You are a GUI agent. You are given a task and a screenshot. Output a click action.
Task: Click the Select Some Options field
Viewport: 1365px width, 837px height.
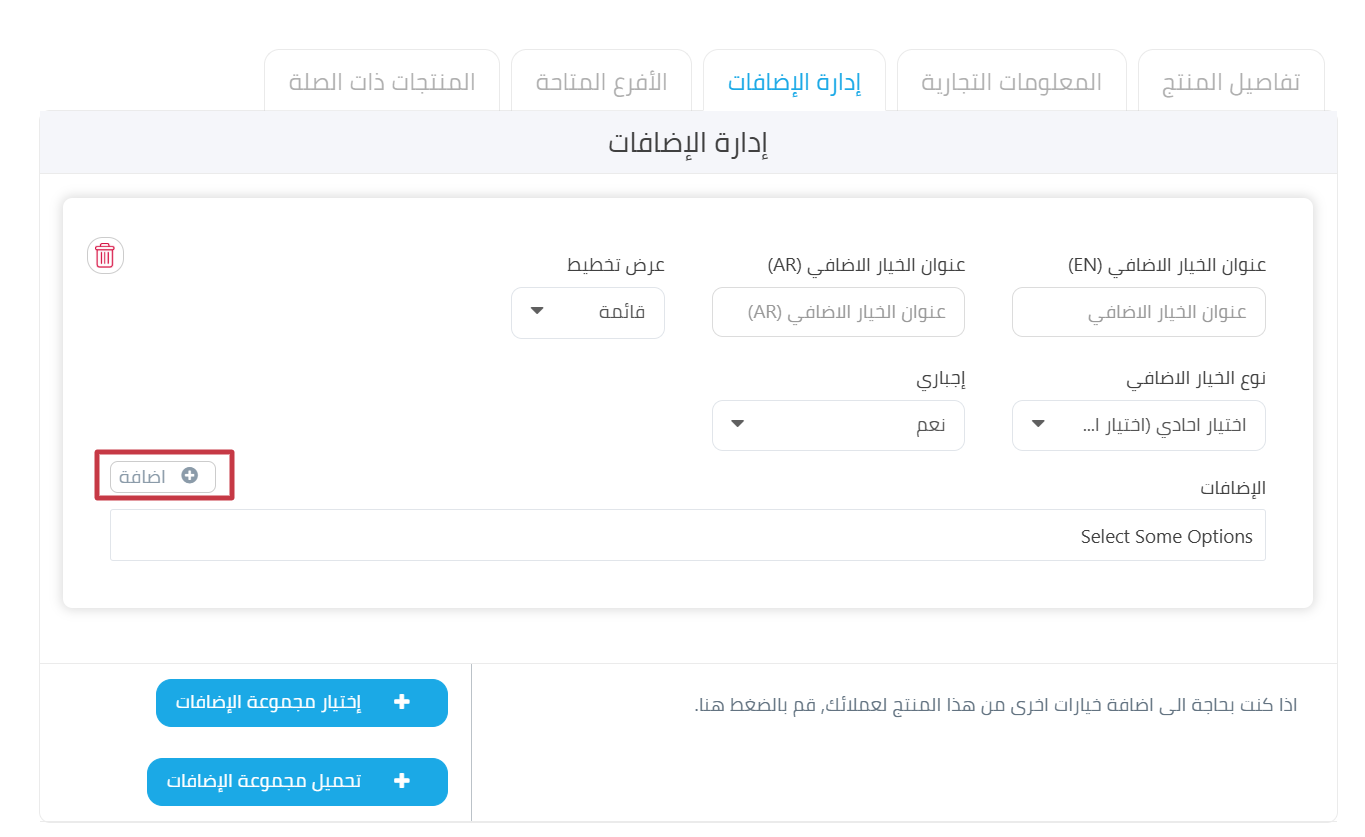688,536
